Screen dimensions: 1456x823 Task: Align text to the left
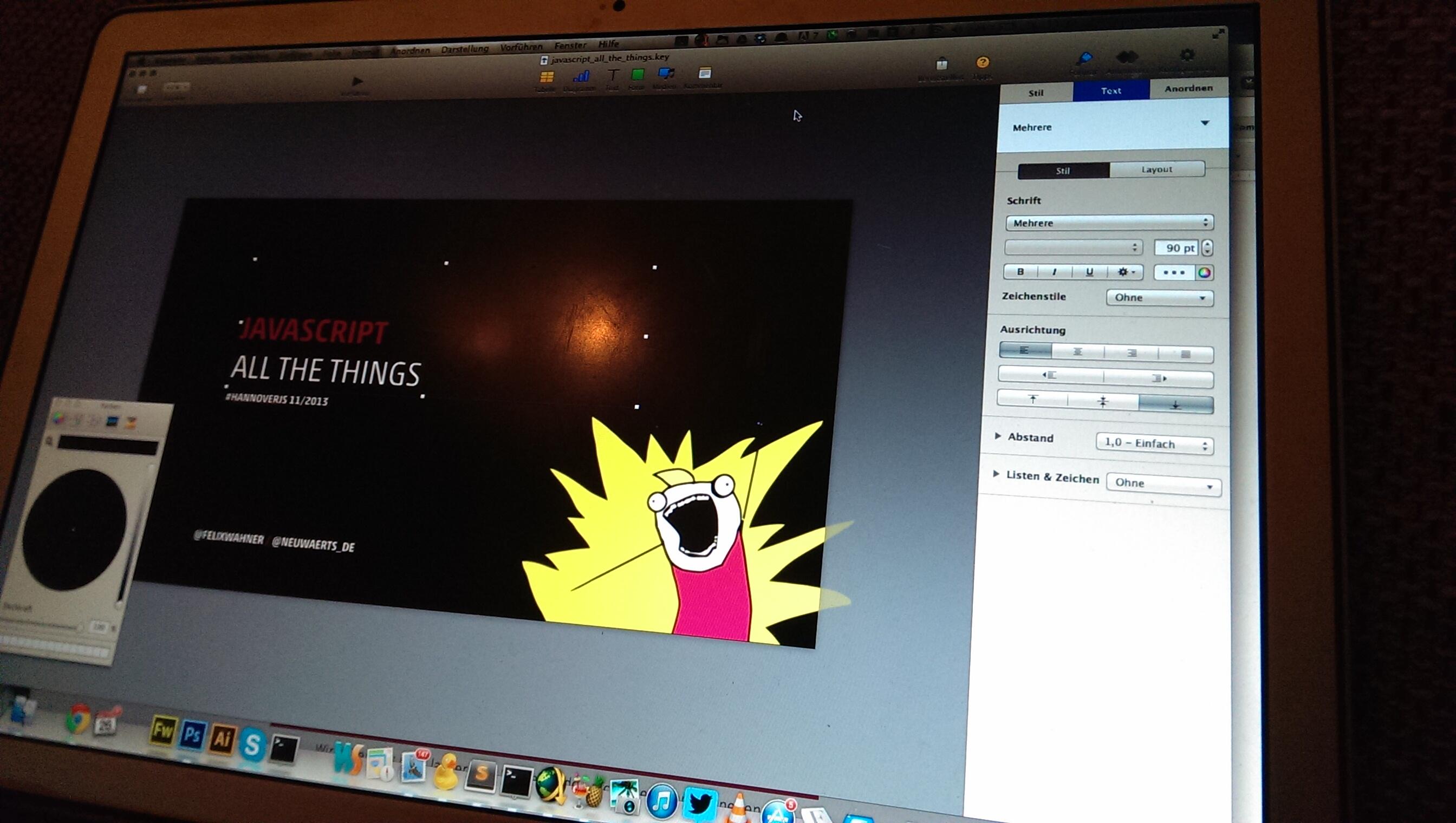click(1025, 350)
